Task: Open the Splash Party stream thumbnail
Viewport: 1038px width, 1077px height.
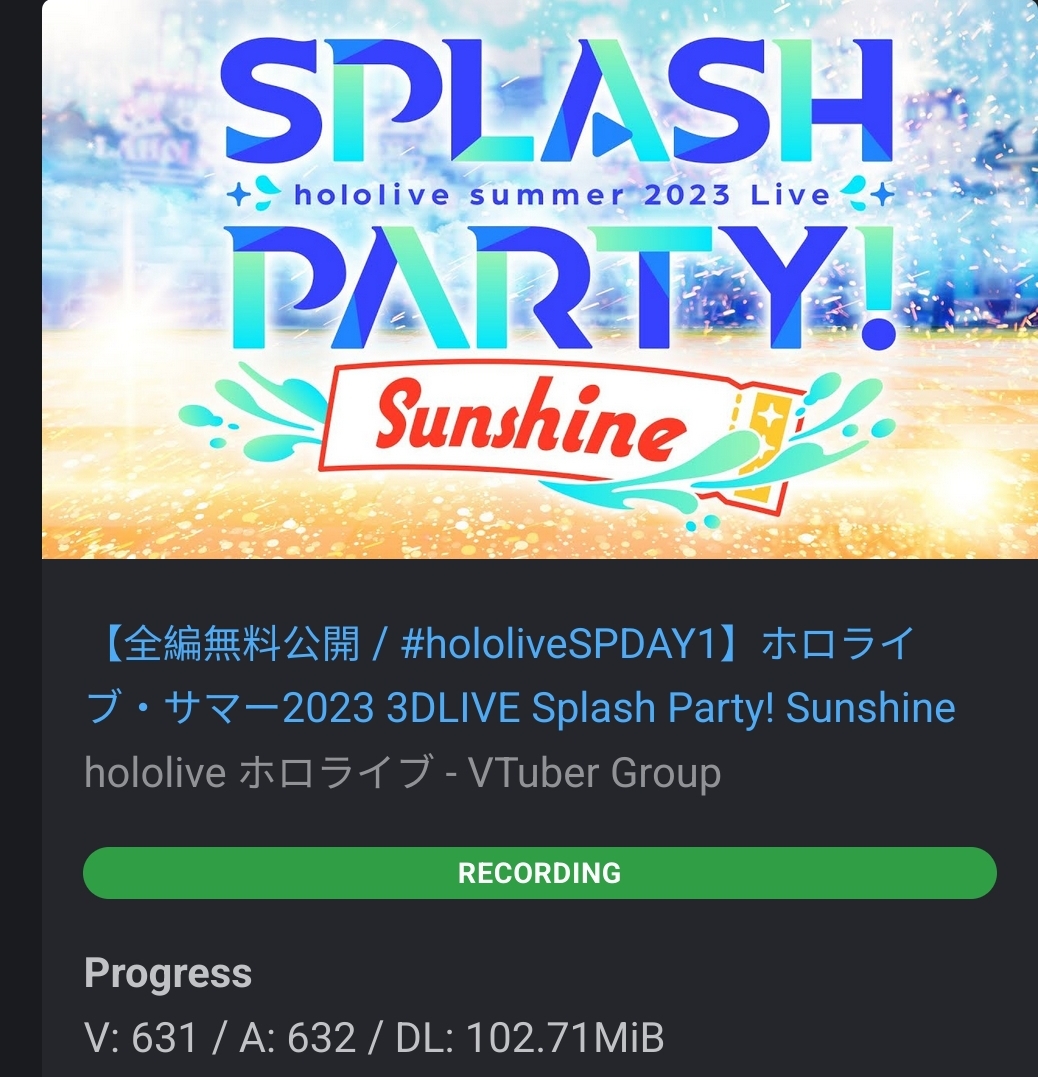Action: point(540,279)
